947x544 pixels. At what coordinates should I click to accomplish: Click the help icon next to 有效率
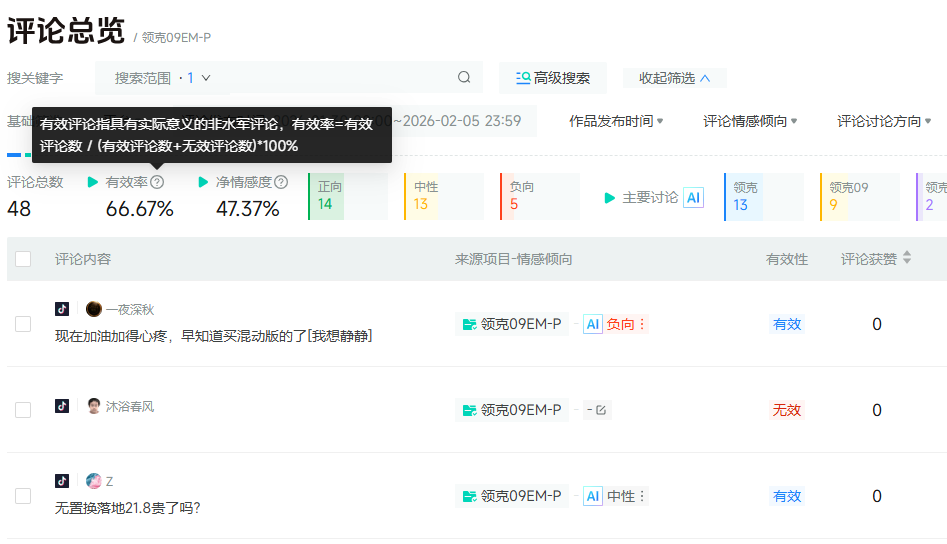click(157, 183)
